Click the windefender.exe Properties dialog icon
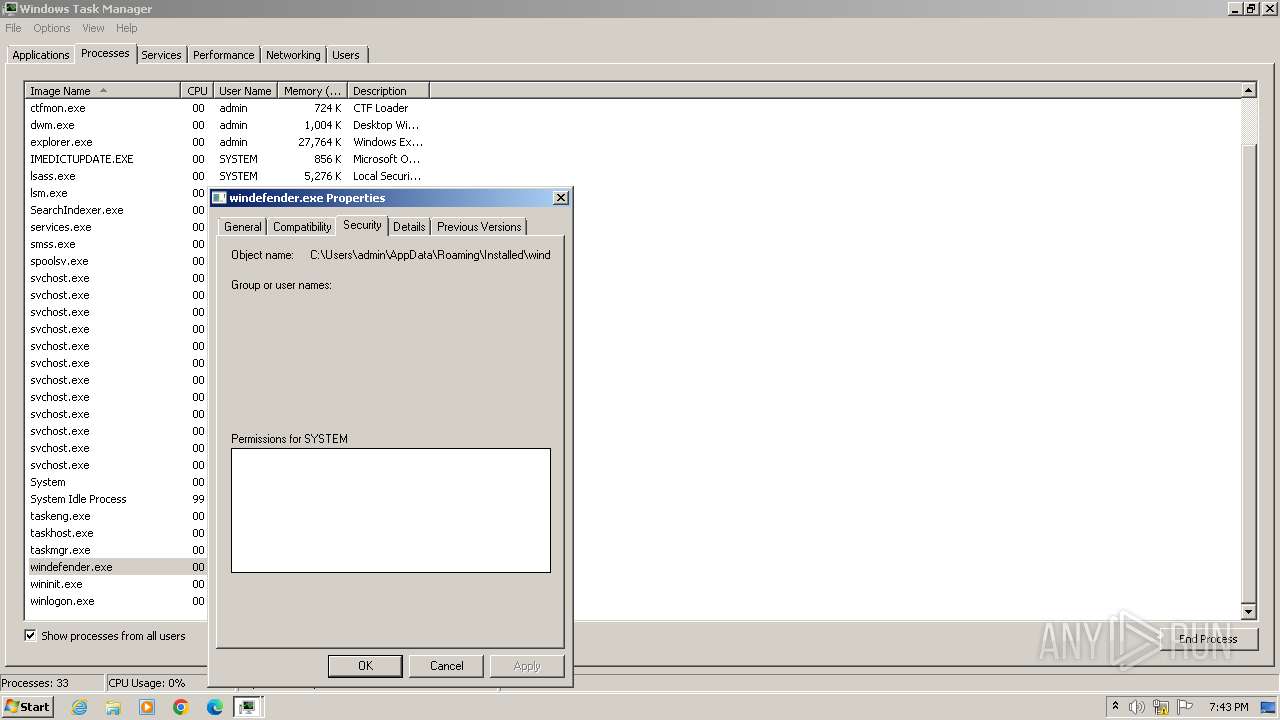This screenshot has height=720, width=1280. tap(219, 198)
